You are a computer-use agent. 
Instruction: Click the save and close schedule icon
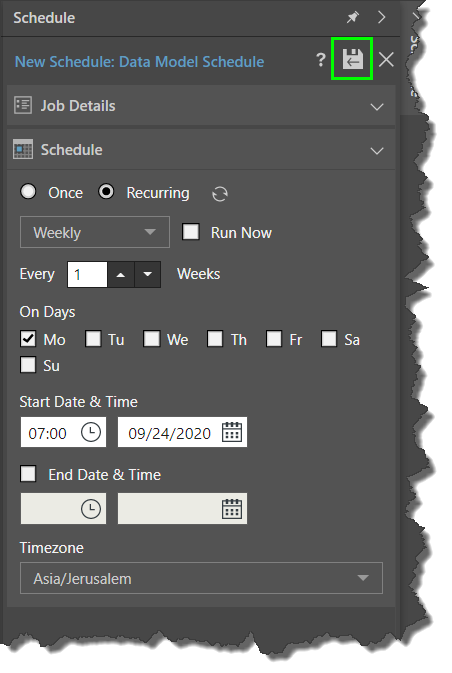(x=352, y=59)
